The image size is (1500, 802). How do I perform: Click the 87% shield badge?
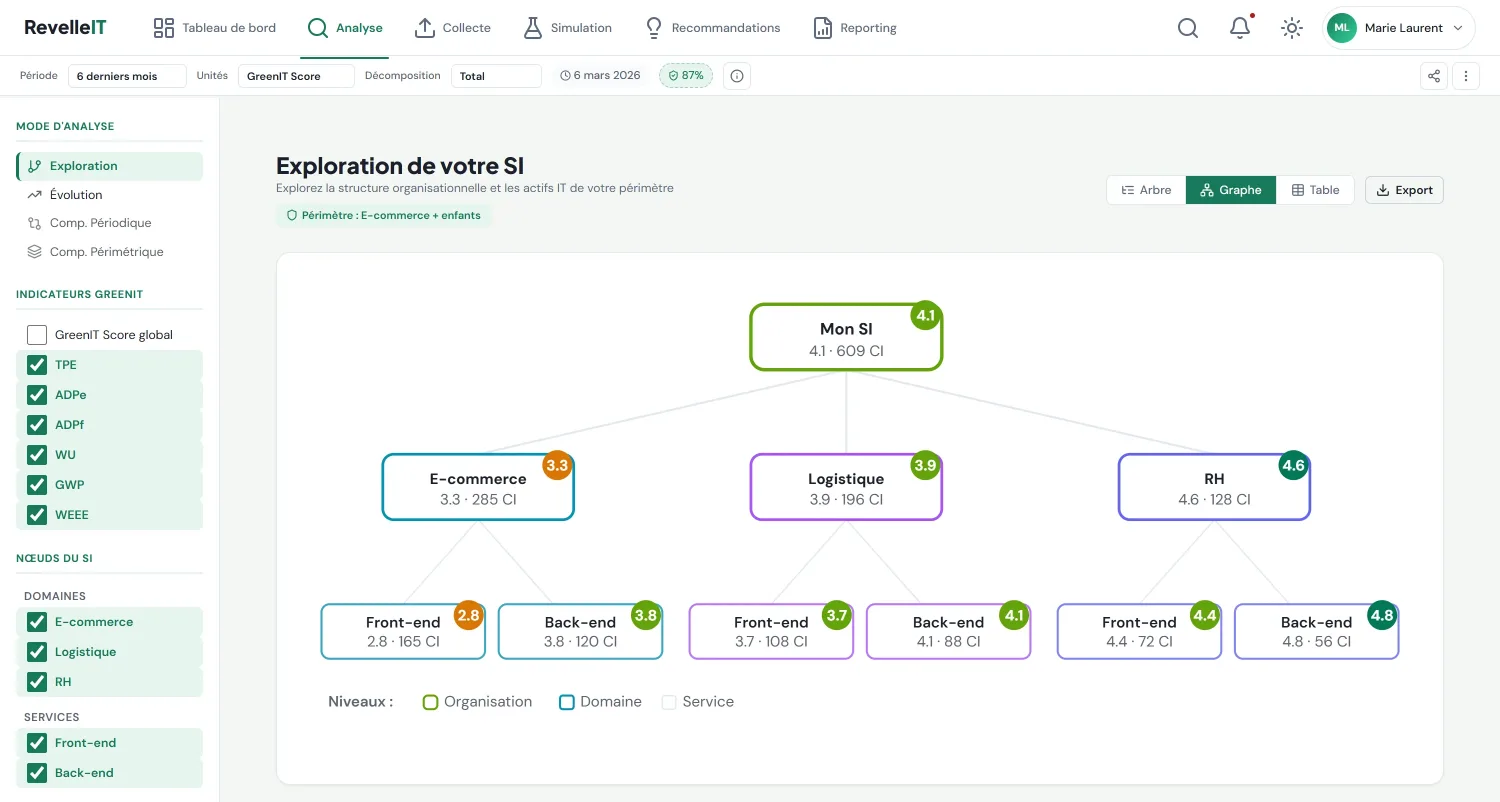[x=686, y=76]
